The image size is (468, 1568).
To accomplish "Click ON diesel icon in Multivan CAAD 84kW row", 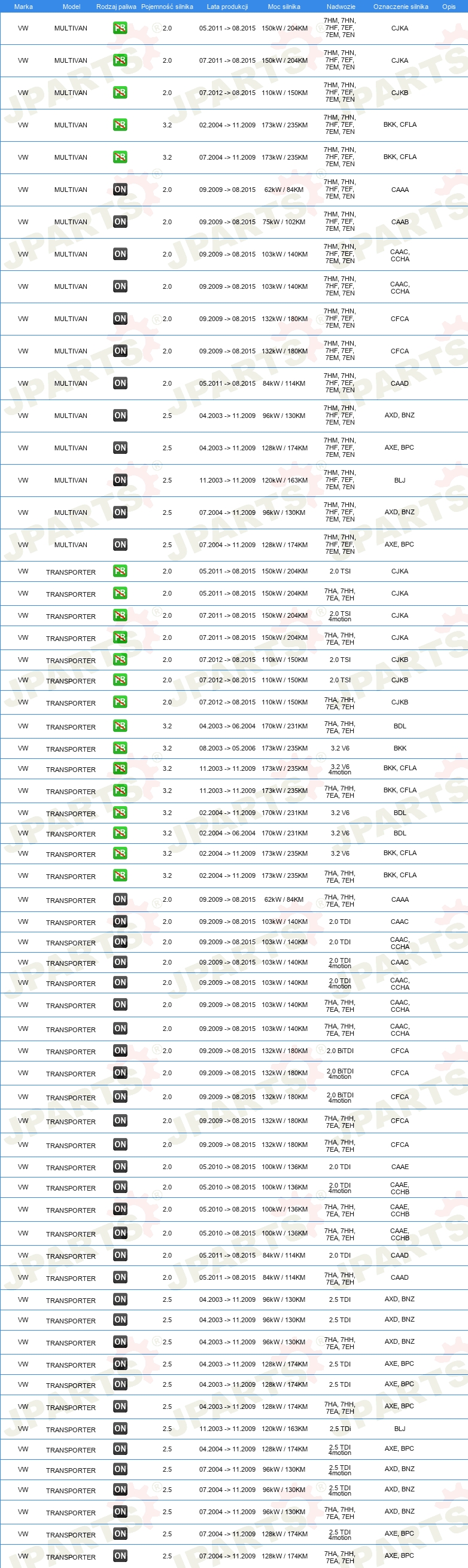I will (x=120, y=383).
